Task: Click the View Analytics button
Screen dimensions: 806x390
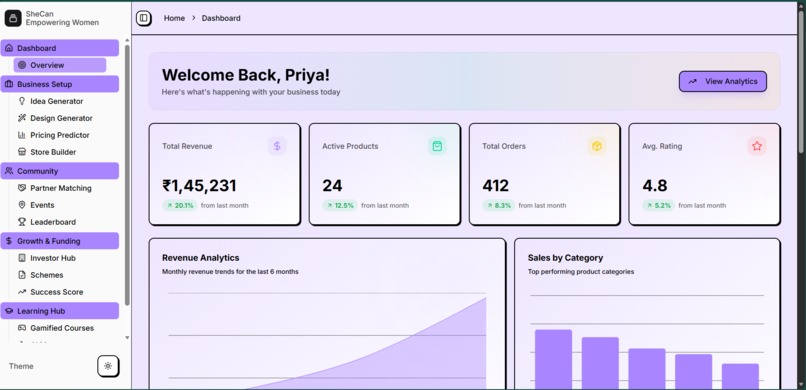Action: (723, 81)
